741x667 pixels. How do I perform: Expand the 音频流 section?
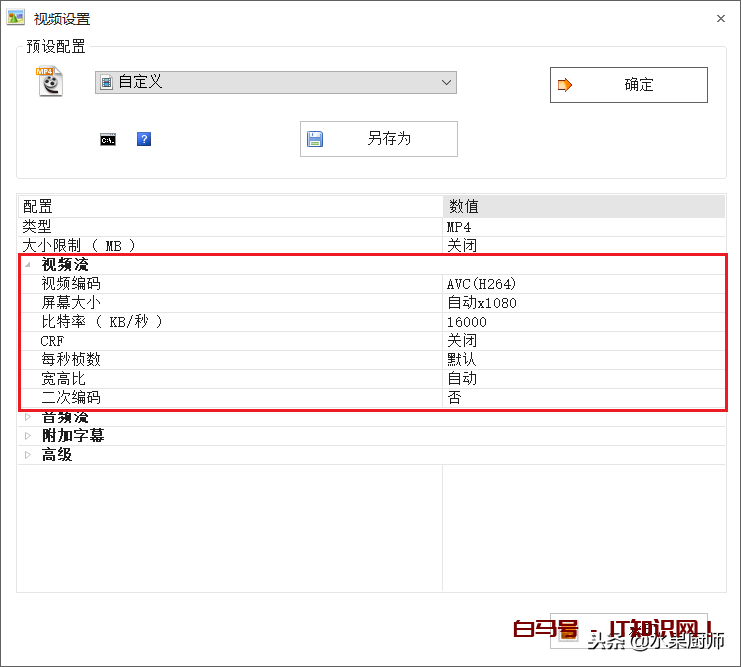click(x=28, y=417)
